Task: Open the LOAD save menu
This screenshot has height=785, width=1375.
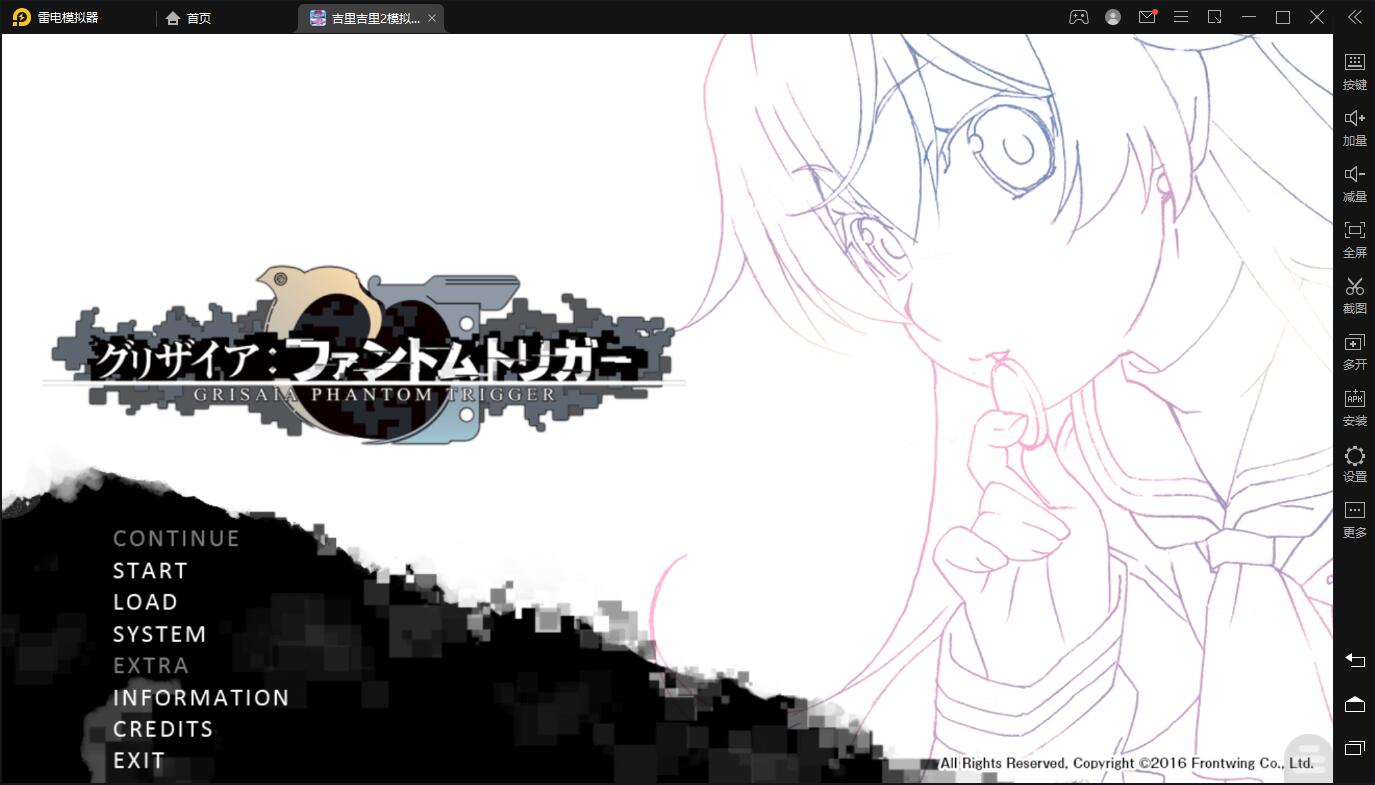Action: click(x=145, y=602)
